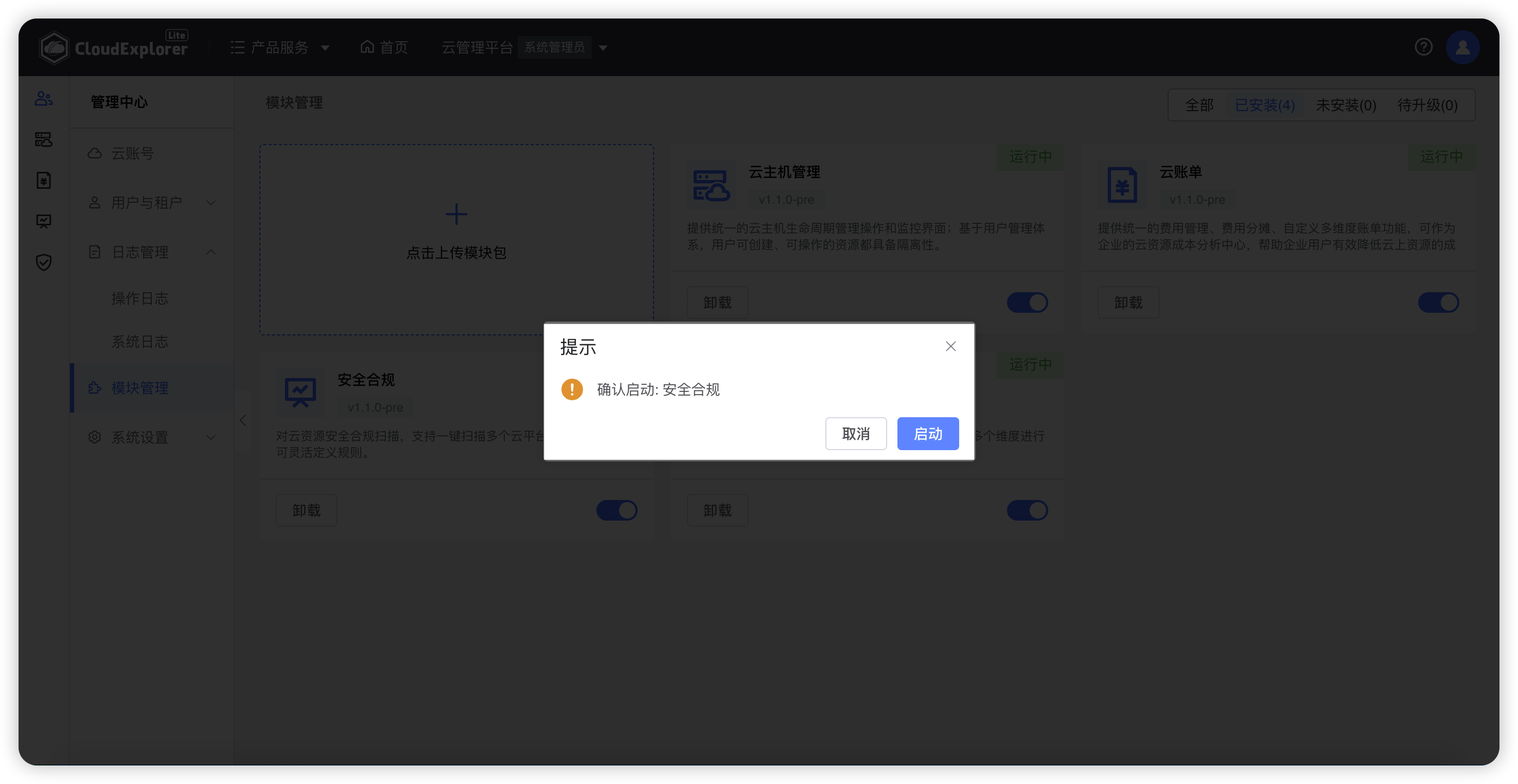Click the list icon beside 产品服务
This screenshot has width=1518, height=784.
point(238,47)
